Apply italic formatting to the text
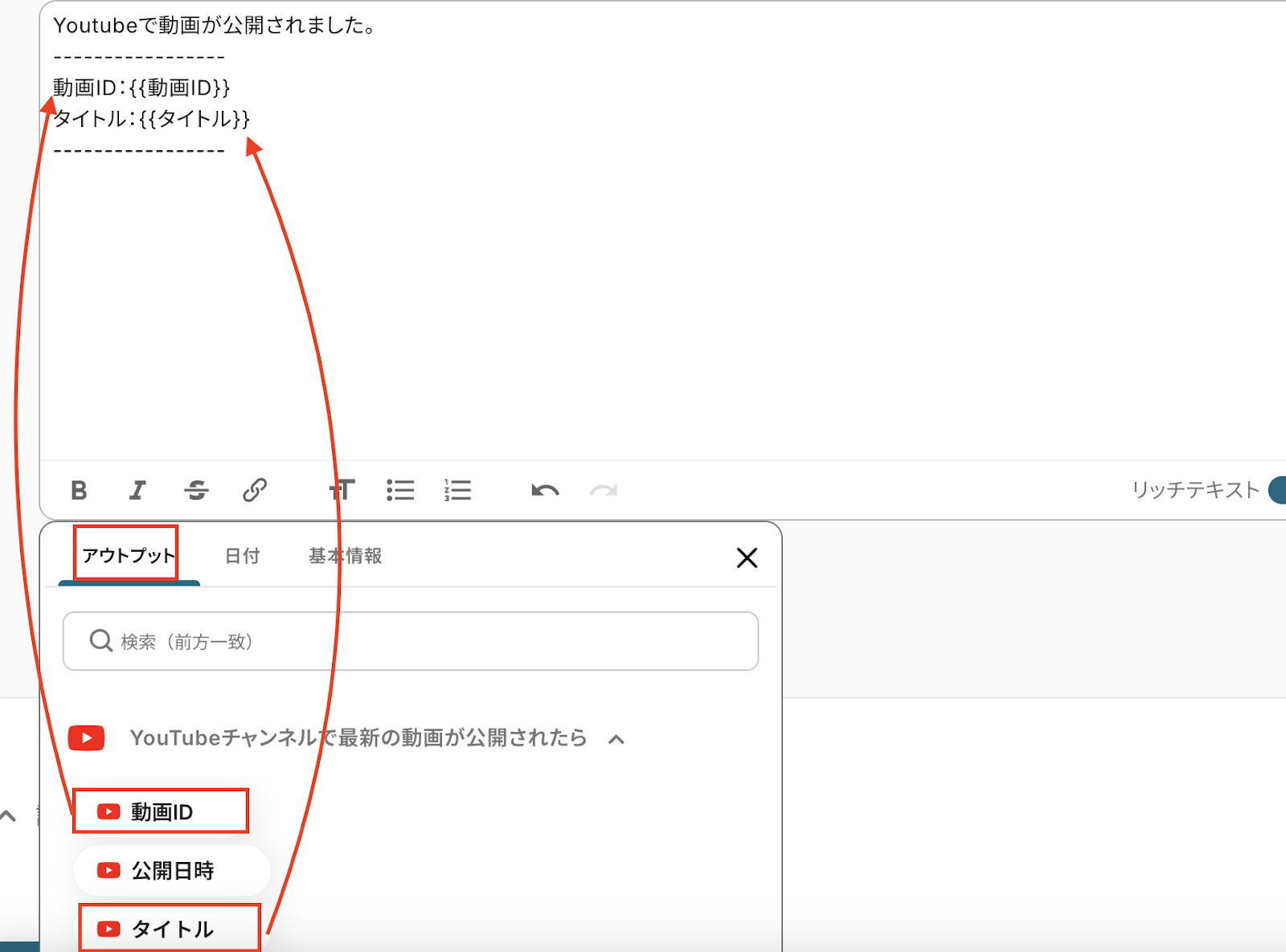The image size is (1286, 952). click(x=137, y=490)
